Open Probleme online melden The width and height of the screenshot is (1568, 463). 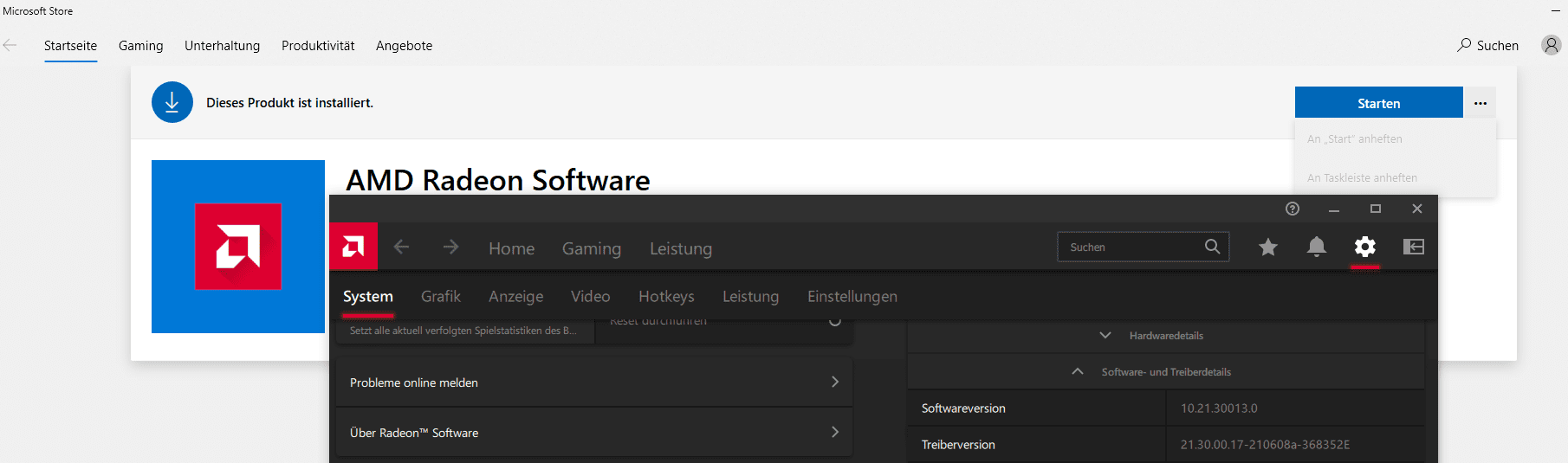point(594,383)
